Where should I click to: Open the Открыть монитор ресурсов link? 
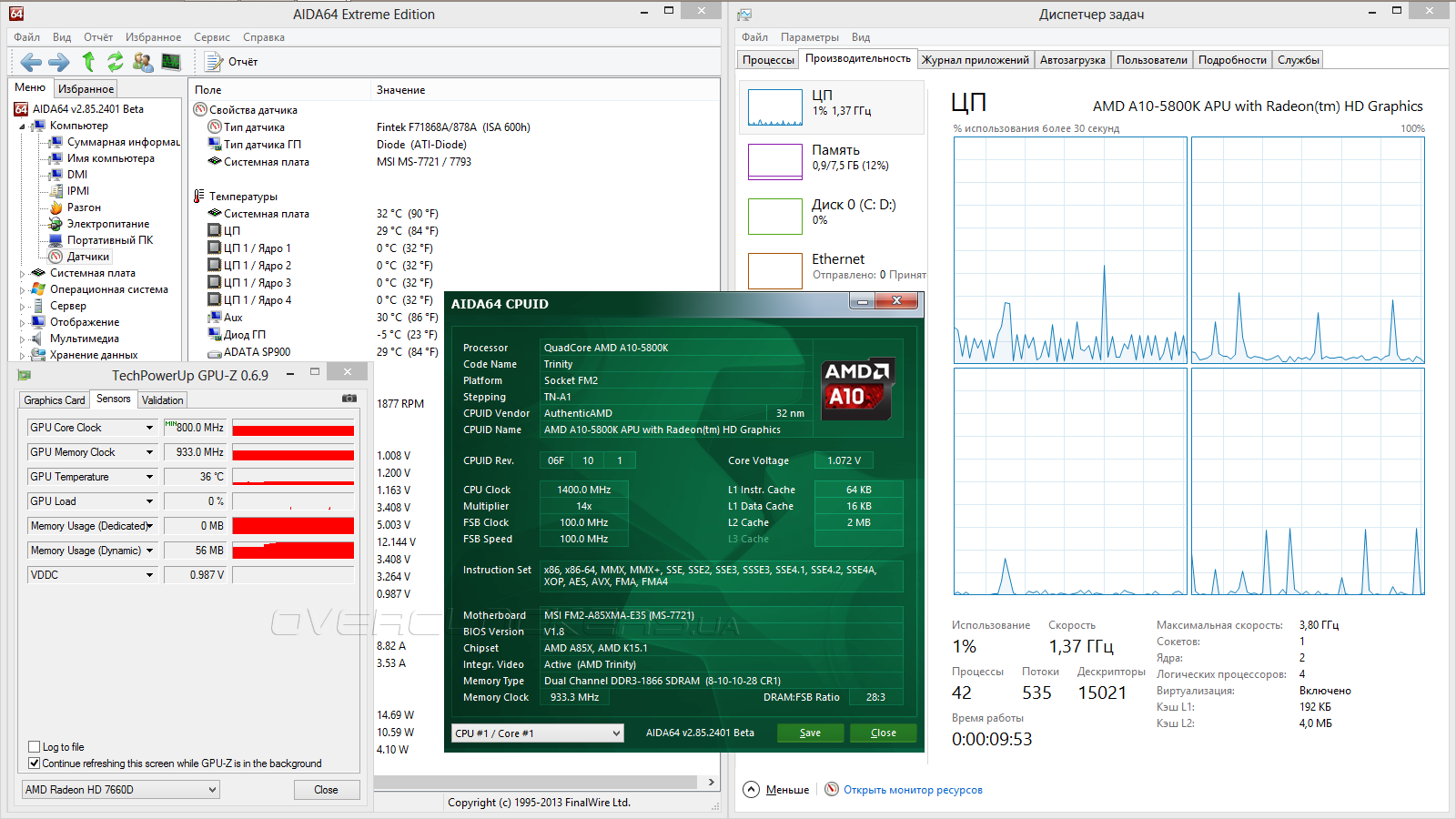913,790
